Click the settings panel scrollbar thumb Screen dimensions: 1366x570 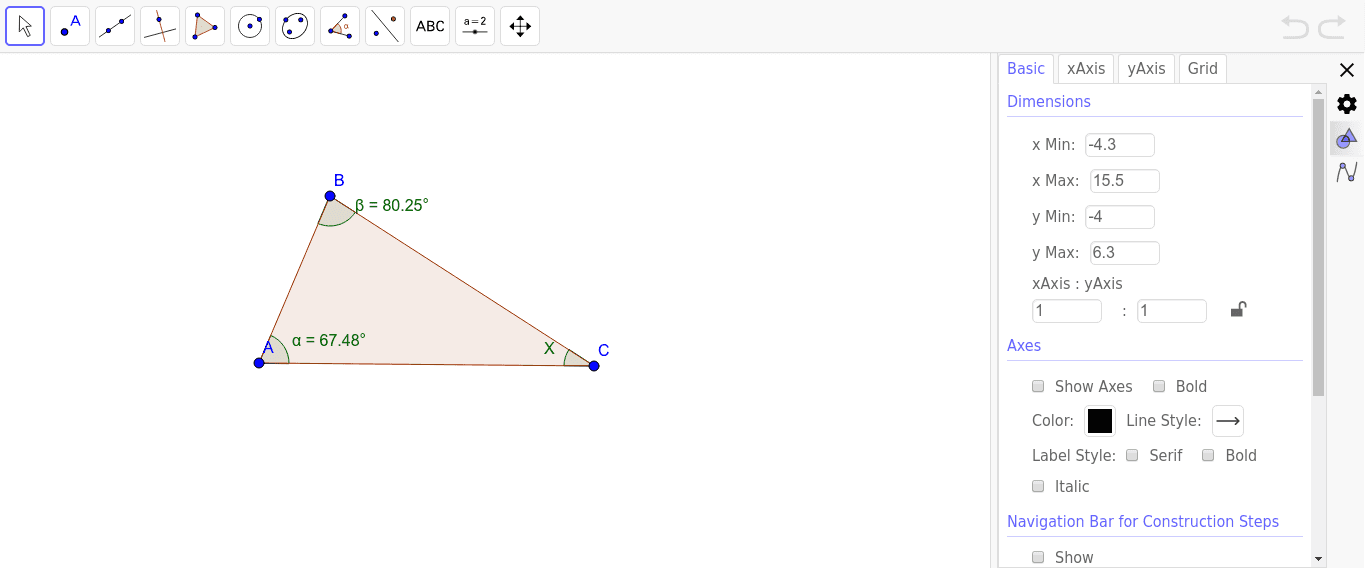(1318, 247)
